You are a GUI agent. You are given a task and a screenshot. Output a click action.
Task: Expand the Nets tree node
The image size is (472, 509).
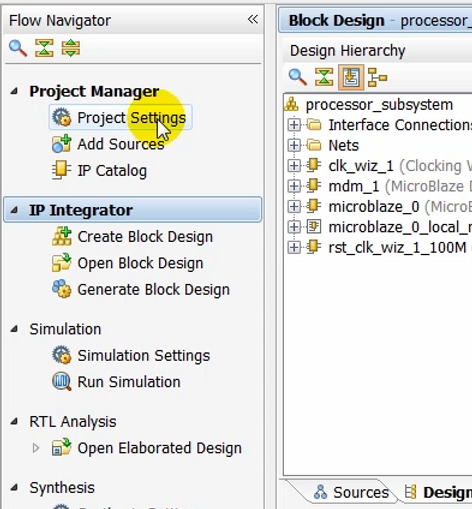click(294, 145)
